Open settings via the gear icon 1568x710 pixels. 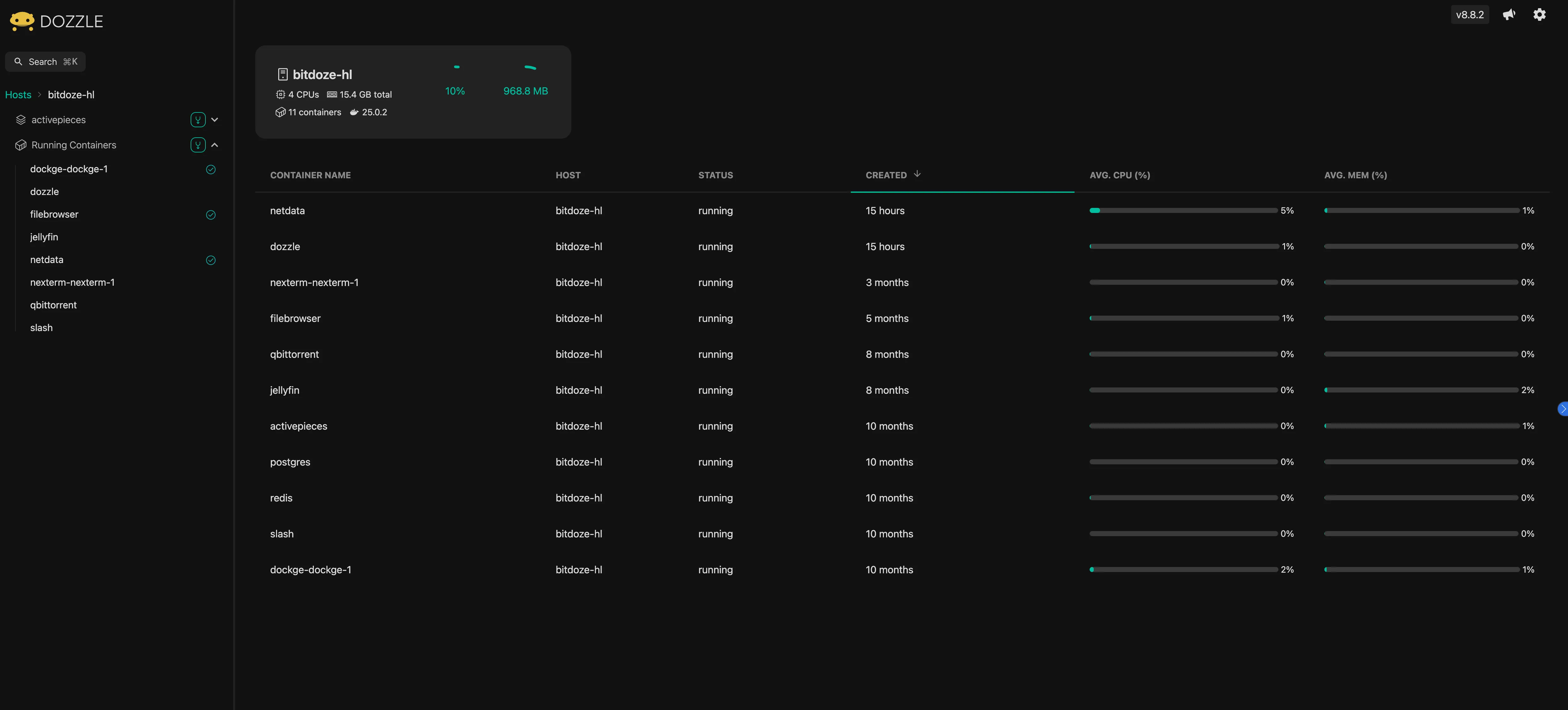(x=1539, y=14)
